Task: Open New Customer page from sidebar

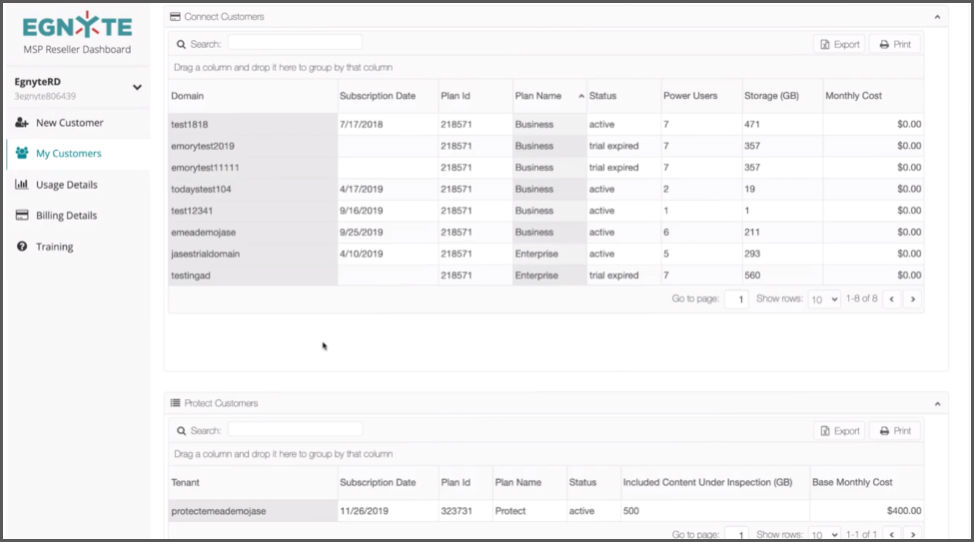Action: 69,123
